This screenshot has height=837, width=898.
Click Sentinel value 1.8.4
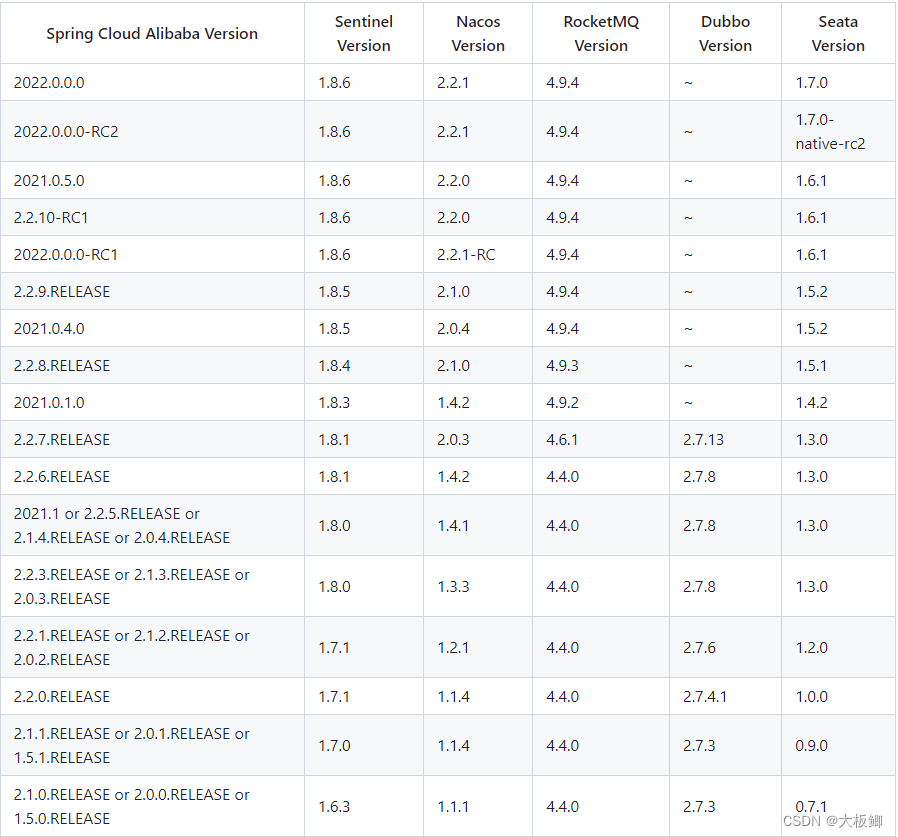coord(334,366)
